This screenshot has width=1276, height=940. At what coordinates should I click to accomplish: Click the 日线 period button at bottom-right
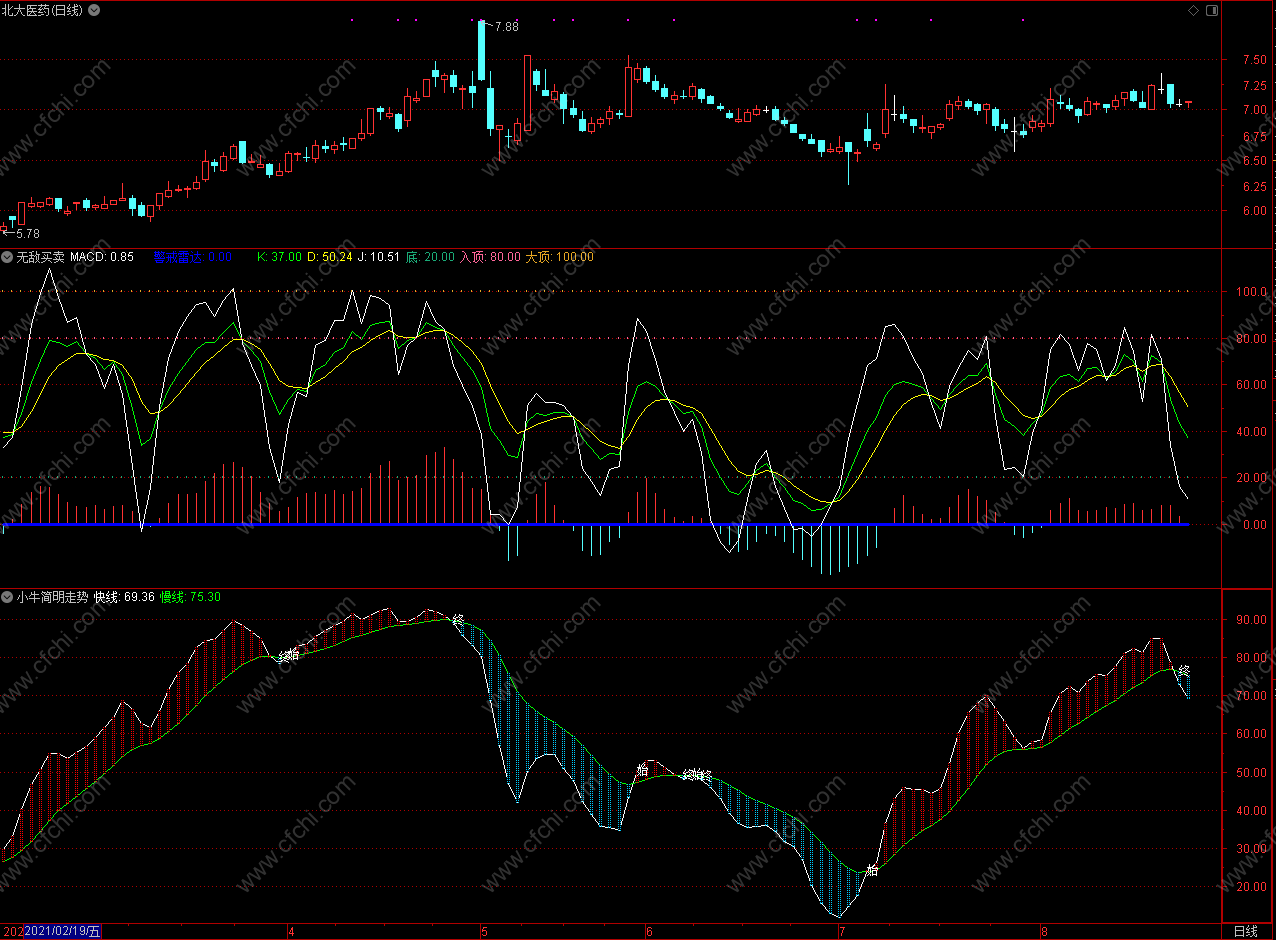click(x=1246, y=931)
